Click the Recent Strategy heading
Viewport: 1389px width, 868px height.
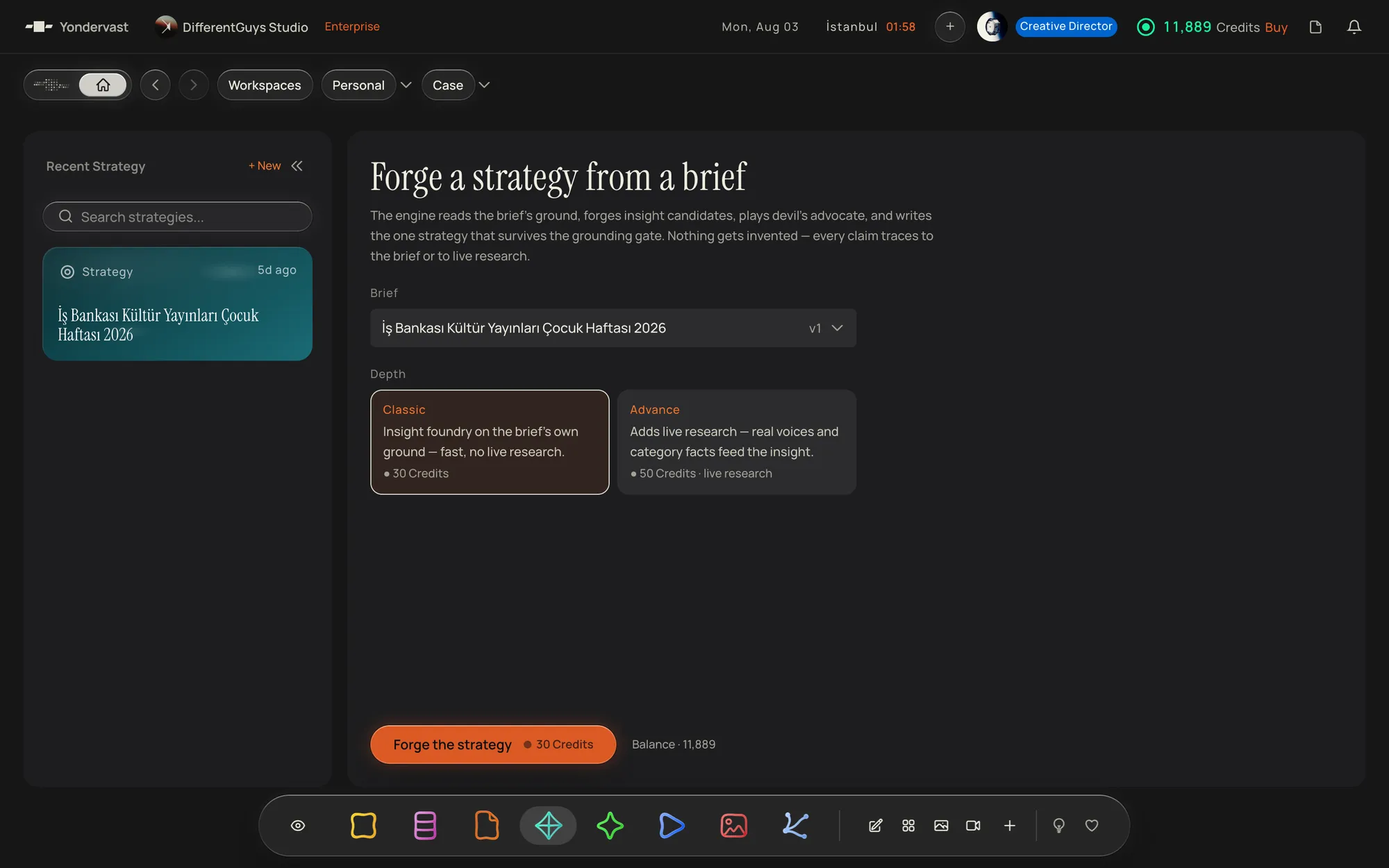[x=96, y=166]
